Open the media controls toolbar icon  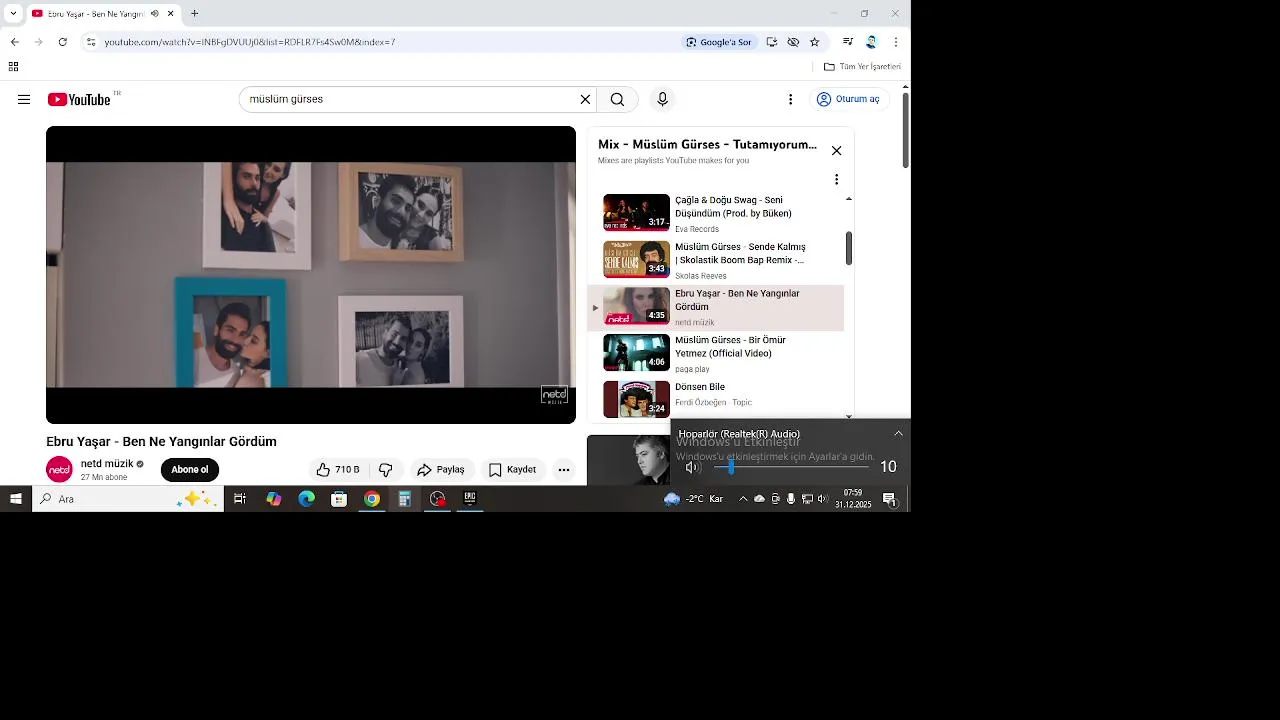tap(848, 42)
